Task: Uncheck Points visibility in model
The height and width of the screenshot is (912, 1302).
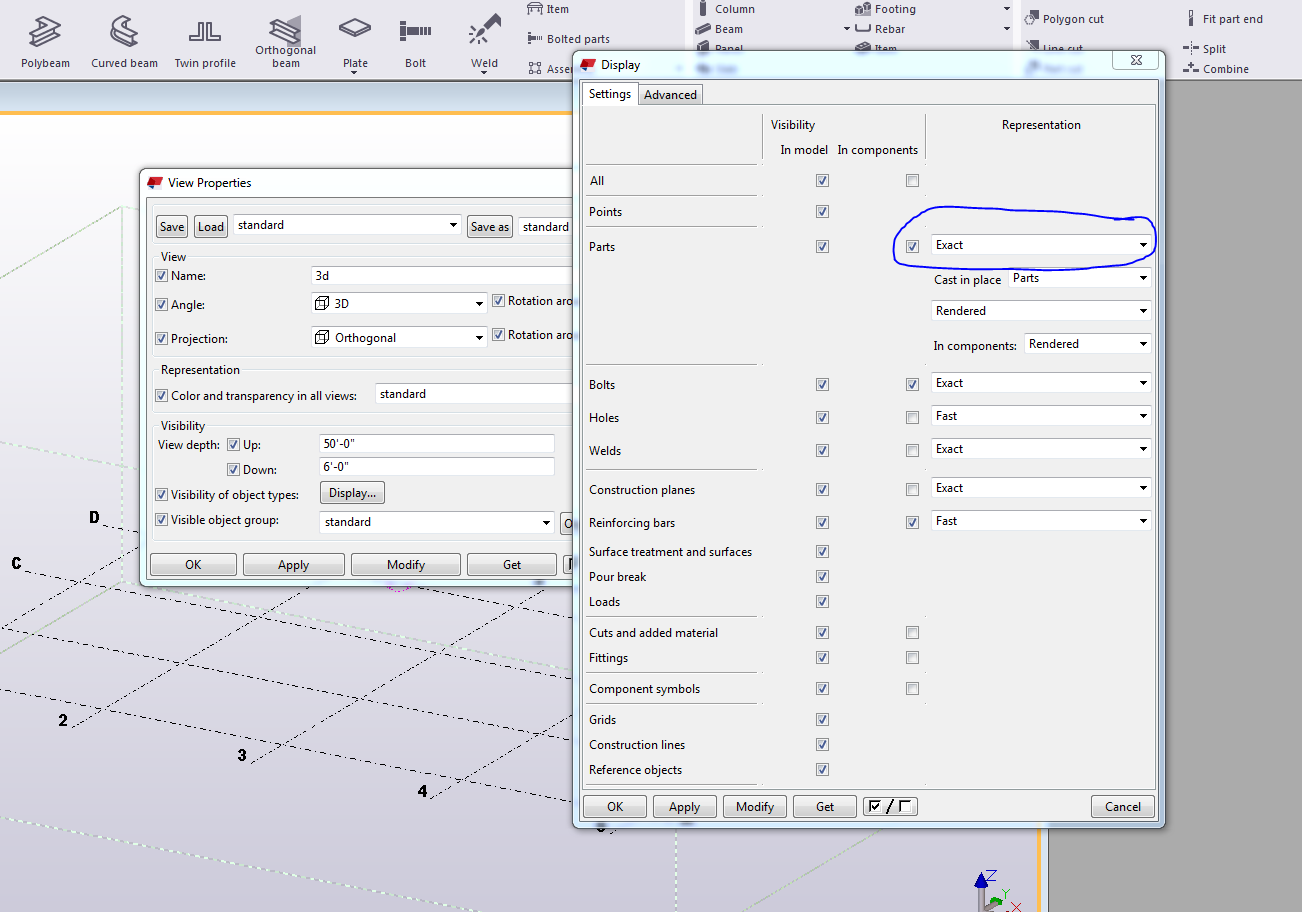Action: click(x=822, y=212)
